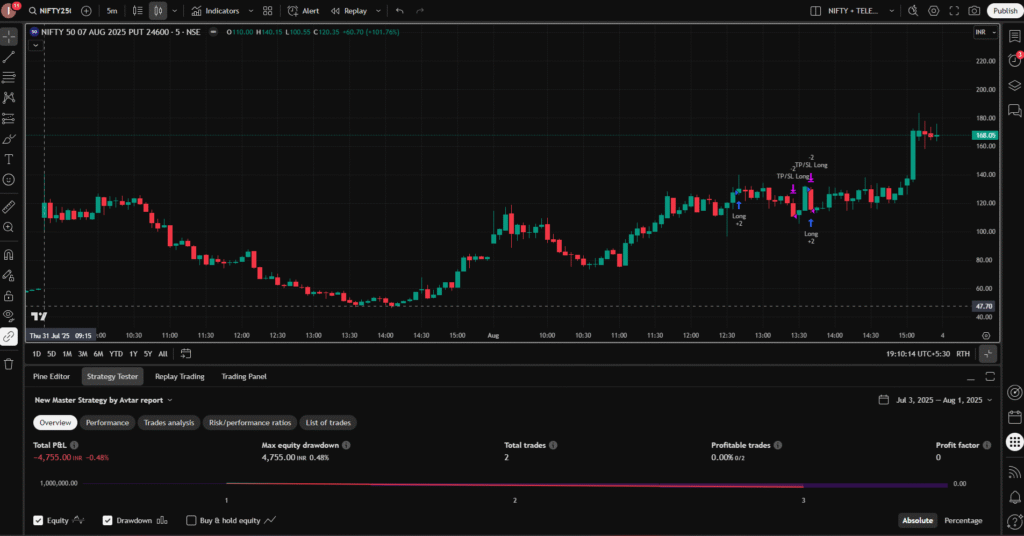
Task: Enable Buy & hold equity checkbox
Action: pos(191,520)
